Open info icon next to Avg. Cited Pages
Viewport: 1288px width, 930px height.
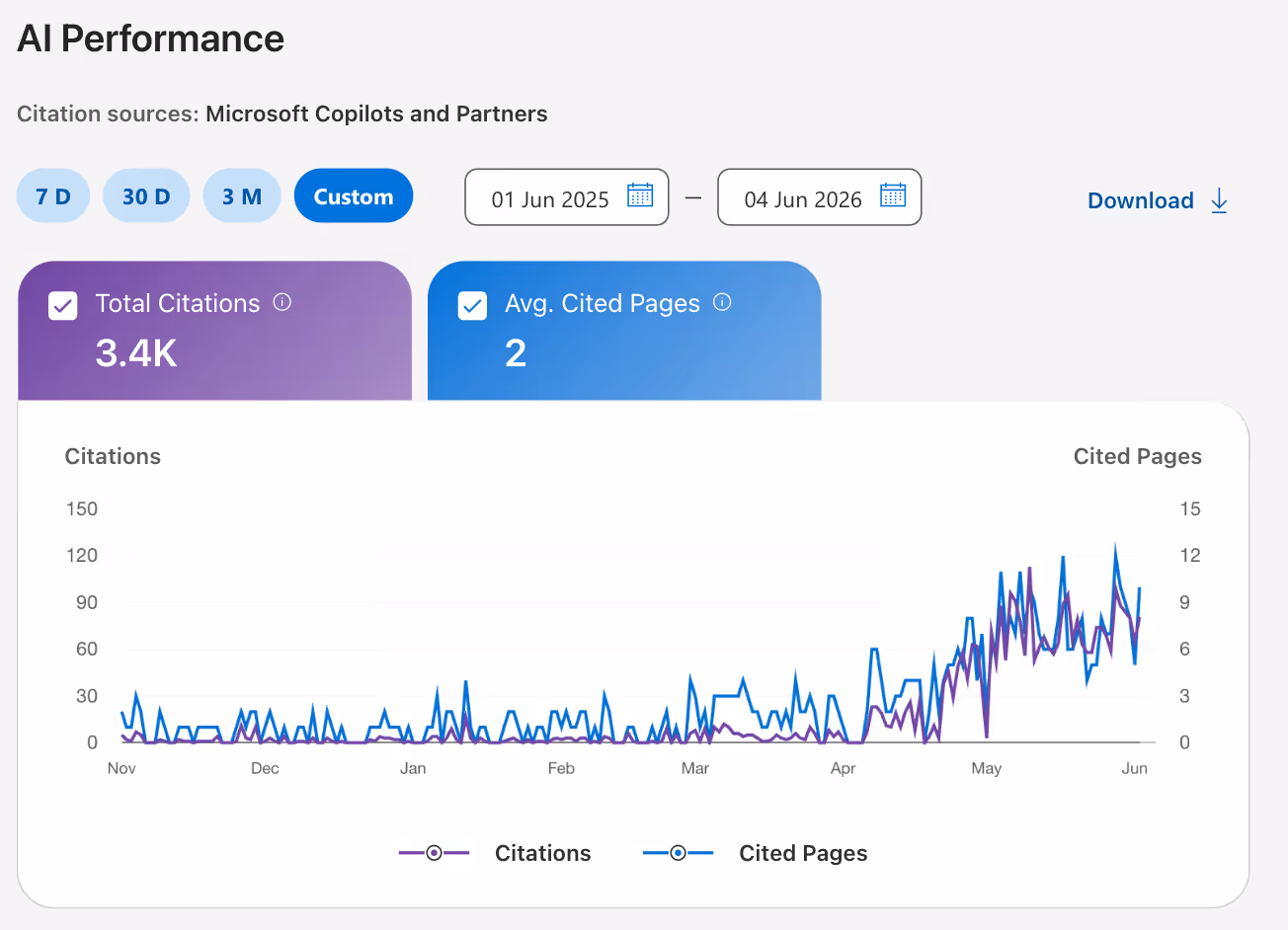pos(722,302)
